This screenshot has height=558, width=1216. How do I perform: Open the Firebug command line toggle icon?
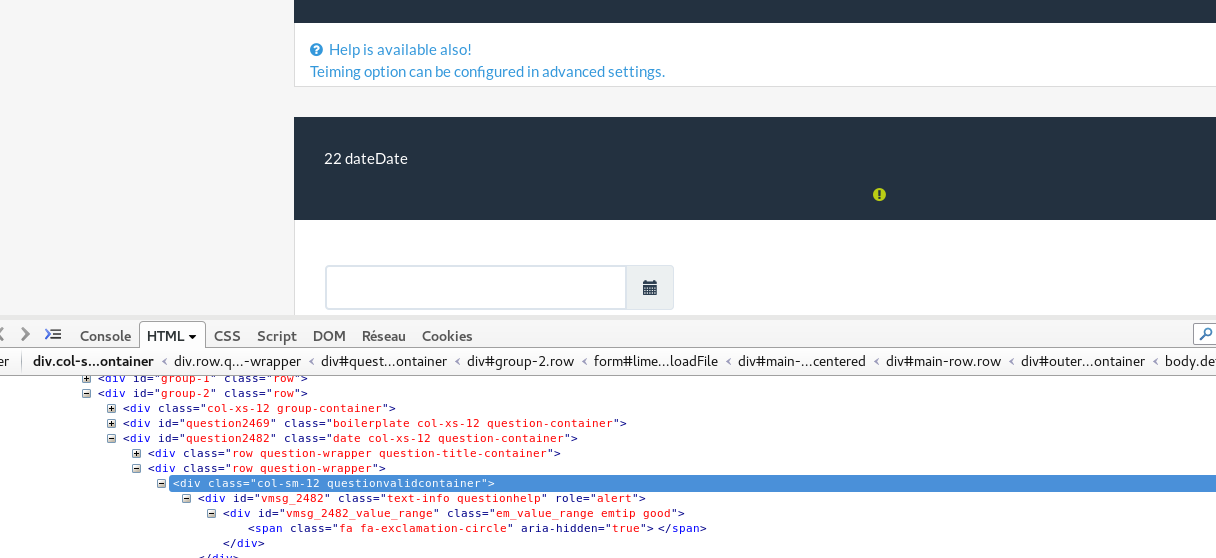(x=53, y=335)
